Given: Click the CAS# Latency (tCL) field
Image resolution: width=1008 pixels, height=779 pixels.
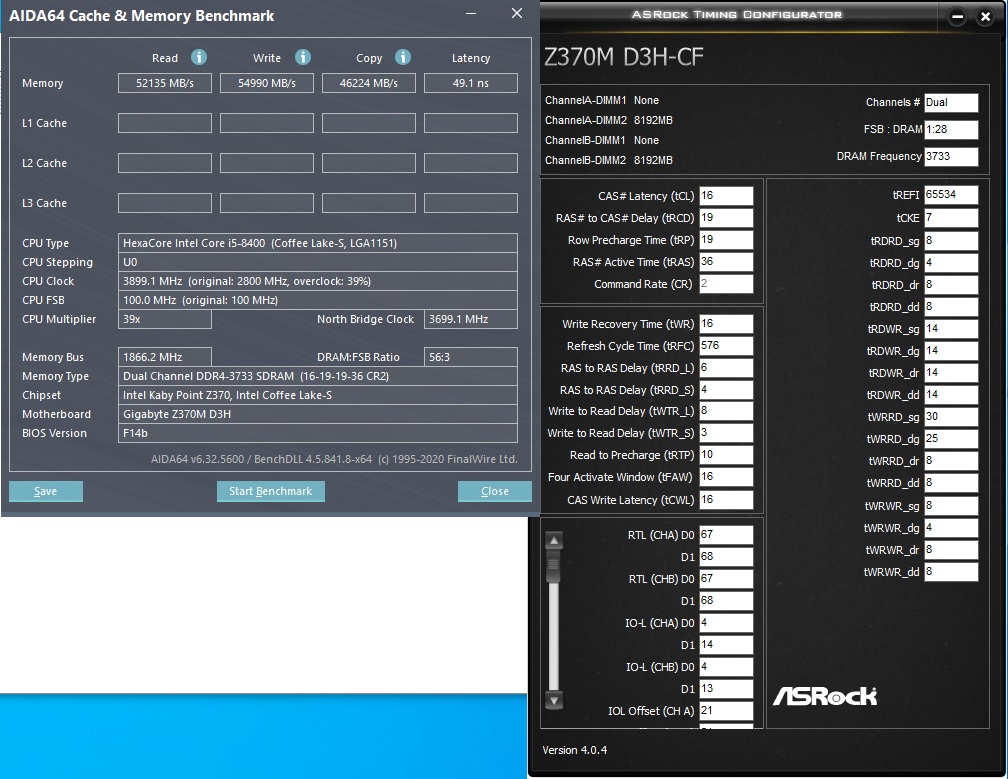Looking at the screenshot, I should click(726, 195).
